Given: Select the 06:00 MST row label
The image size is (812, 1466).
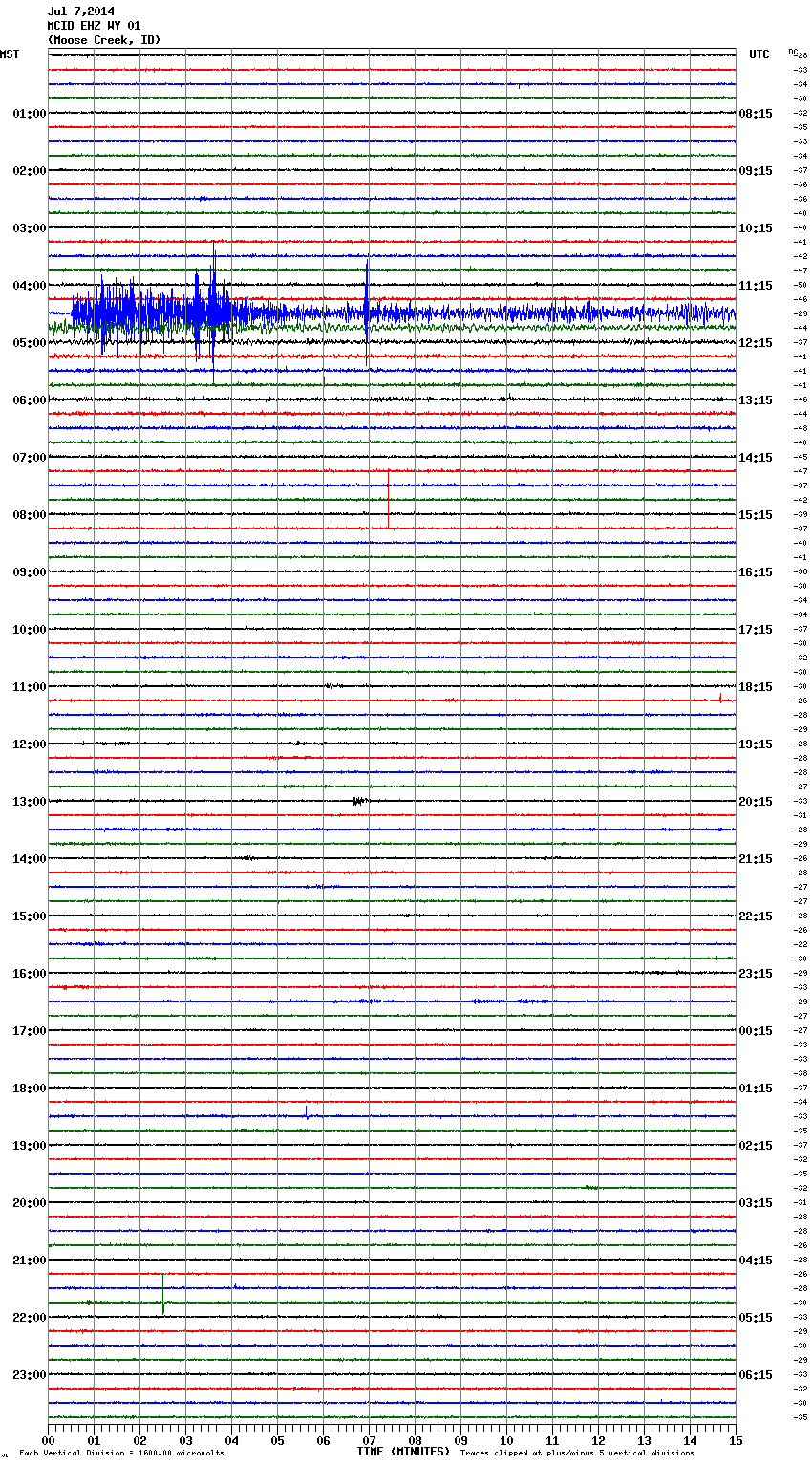Looking at the screenshot, I should coord(30,400).
